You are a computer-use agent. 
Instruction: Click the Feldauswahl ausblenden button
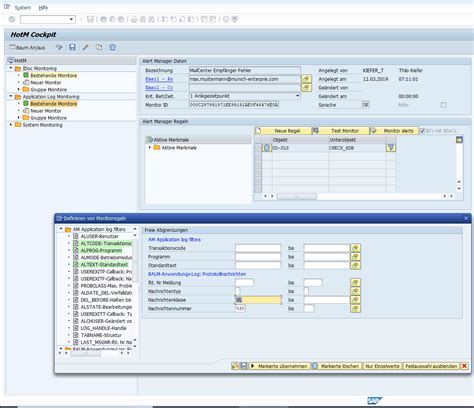(431, 366)
